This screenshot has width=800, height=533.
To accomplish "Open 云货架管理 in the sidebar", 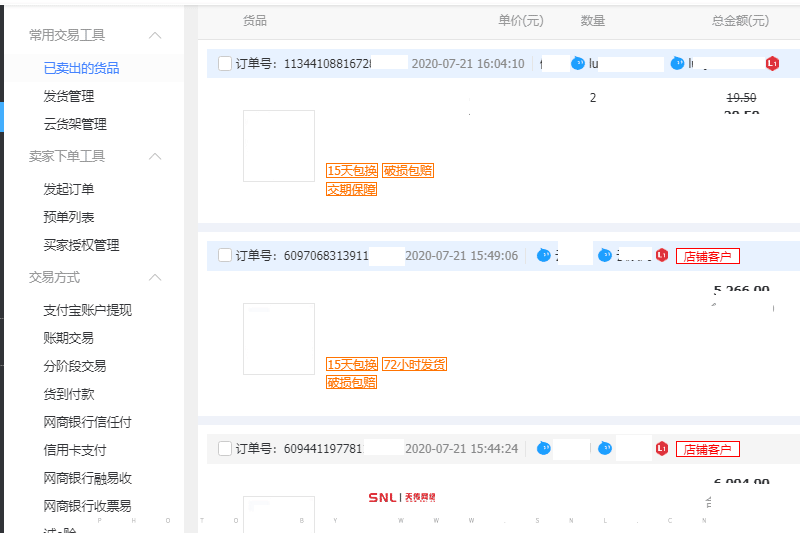I will click(74, 124).
